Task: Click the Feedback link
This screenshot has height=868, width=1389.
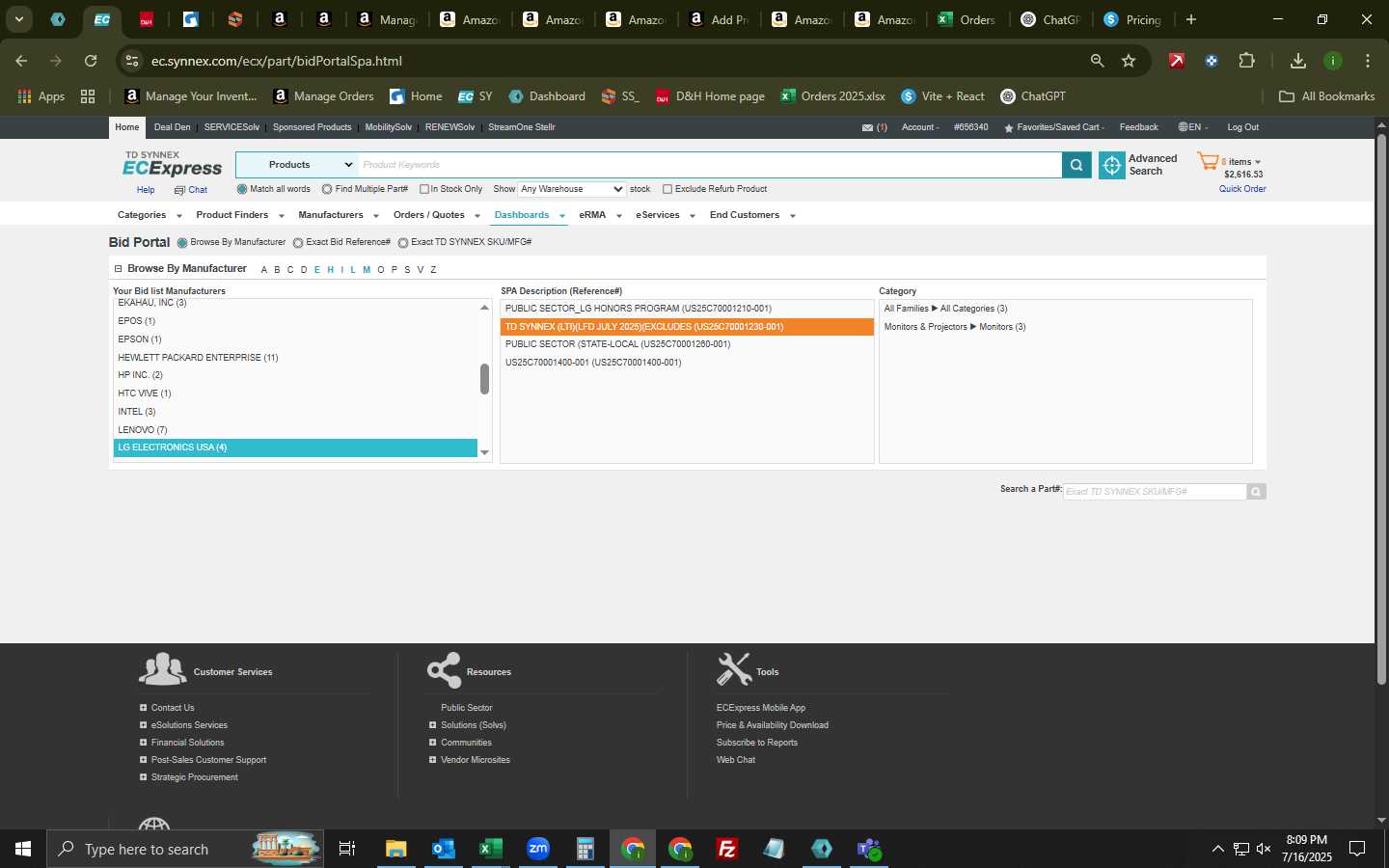Action: pos(1138,127)
